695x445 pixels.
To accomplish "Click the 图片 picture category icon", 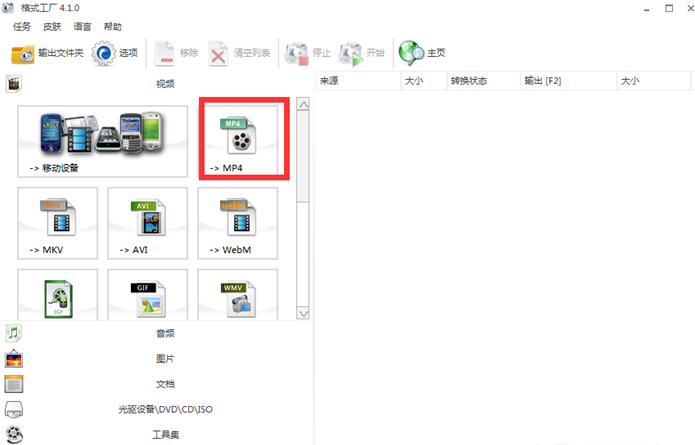I will coord(14,358).
